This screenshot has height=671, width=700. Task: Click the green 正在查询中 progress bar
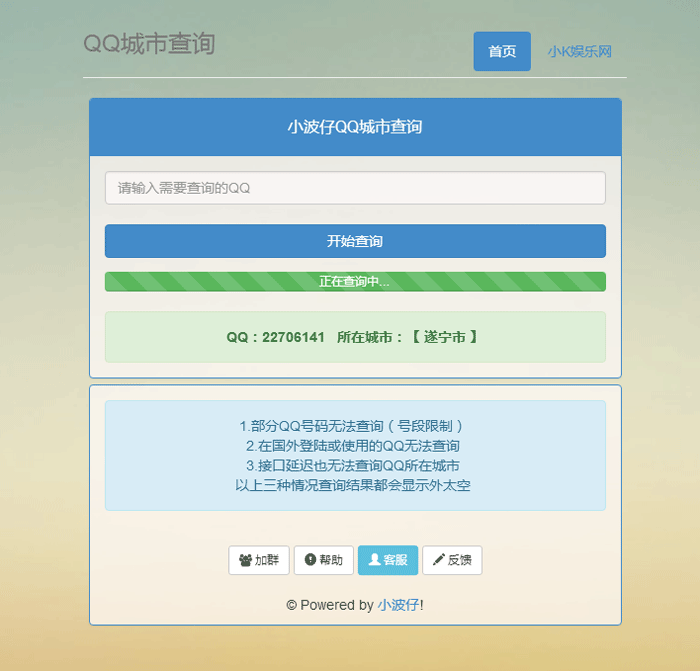(x=355, y=282)
